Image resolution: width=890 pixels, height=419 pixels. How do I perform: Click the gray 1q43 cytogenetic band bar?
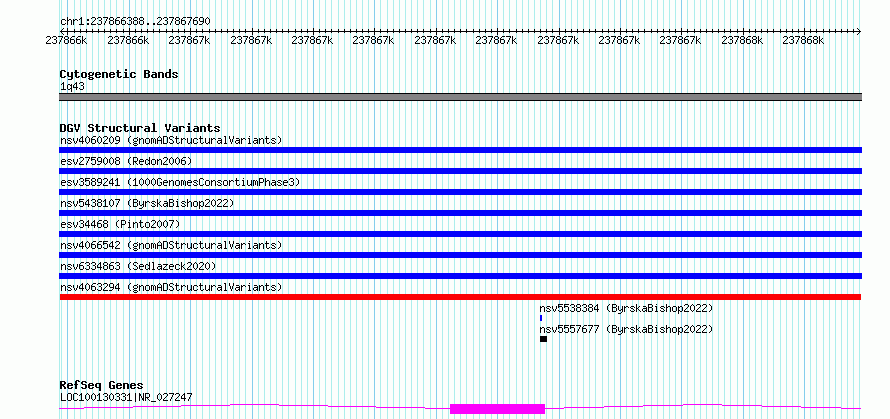(460, 97)
